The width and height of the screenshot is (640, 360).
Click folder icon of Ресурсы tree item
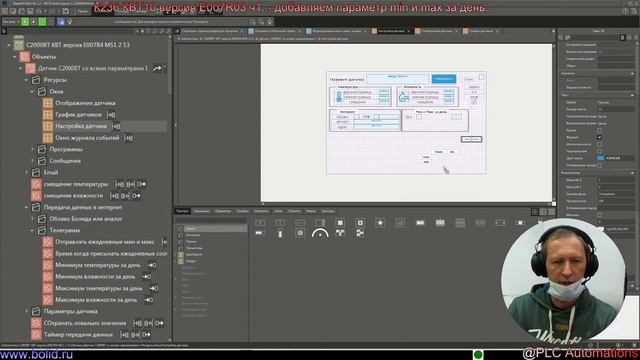36,80
